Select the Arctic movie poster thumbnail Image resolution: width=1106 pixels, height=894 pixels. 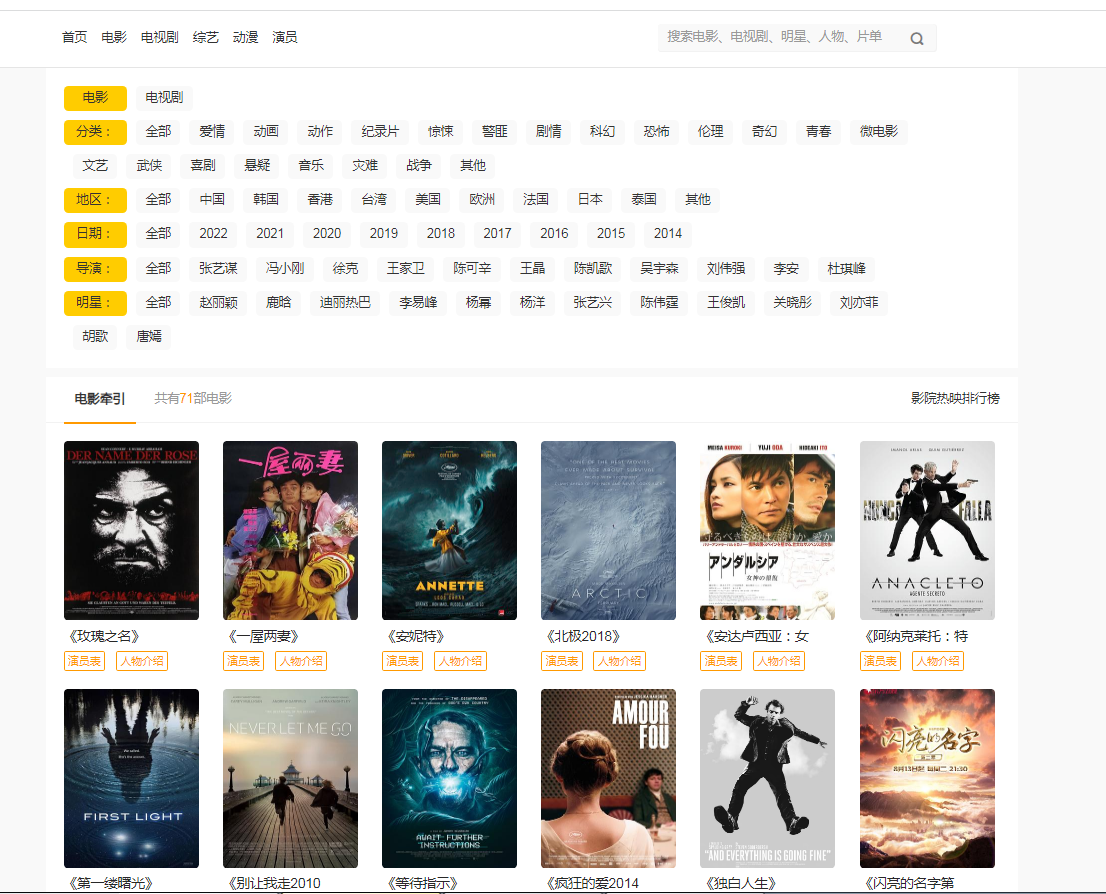coord(608,530)
